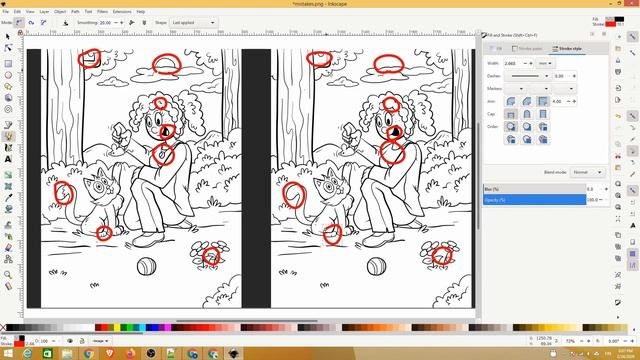Open the Layer menu
Image resolution: width=640 pixels, height=360 pixels.
click(44, 12)
